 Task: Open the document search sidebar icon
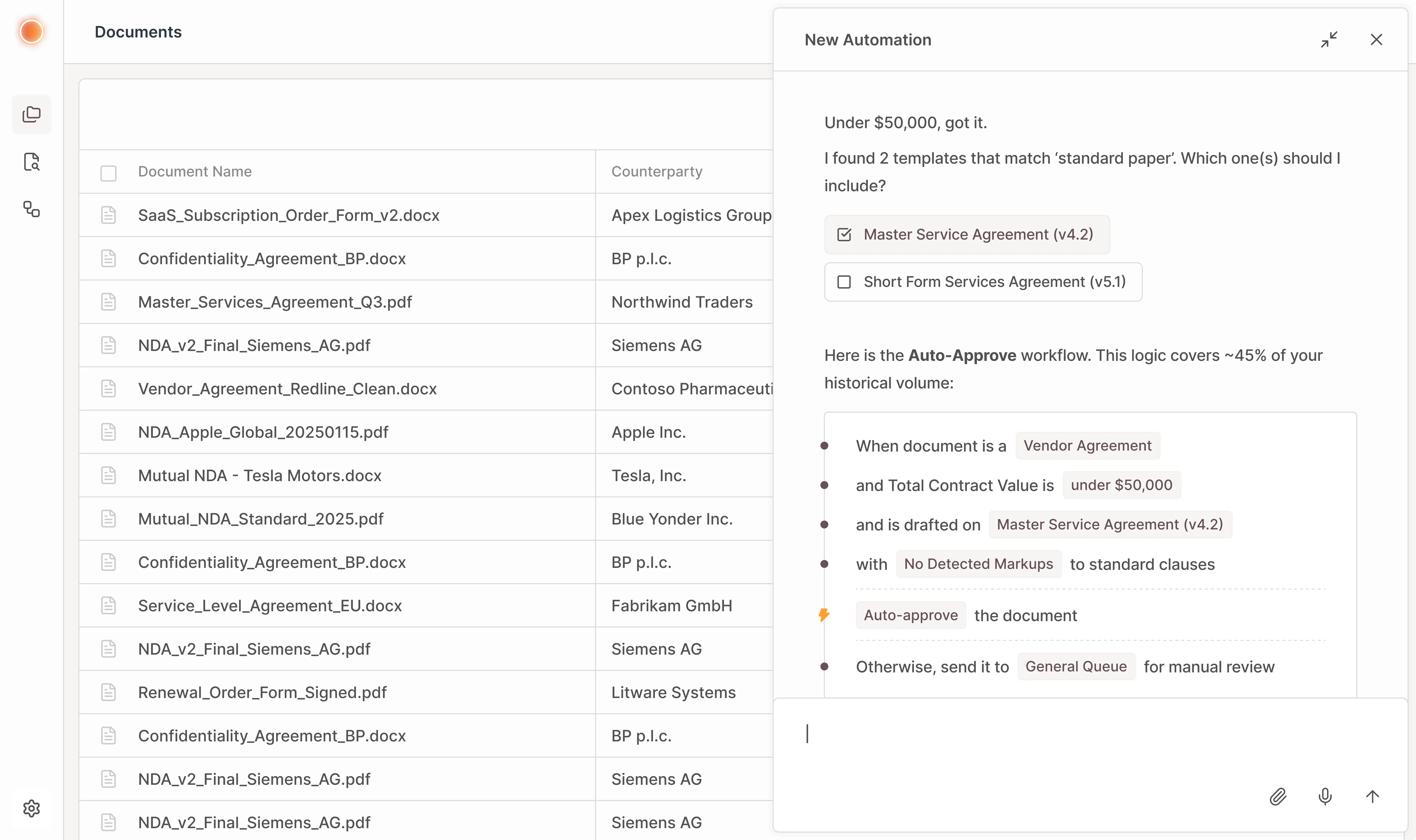click(x=31, y=162)
